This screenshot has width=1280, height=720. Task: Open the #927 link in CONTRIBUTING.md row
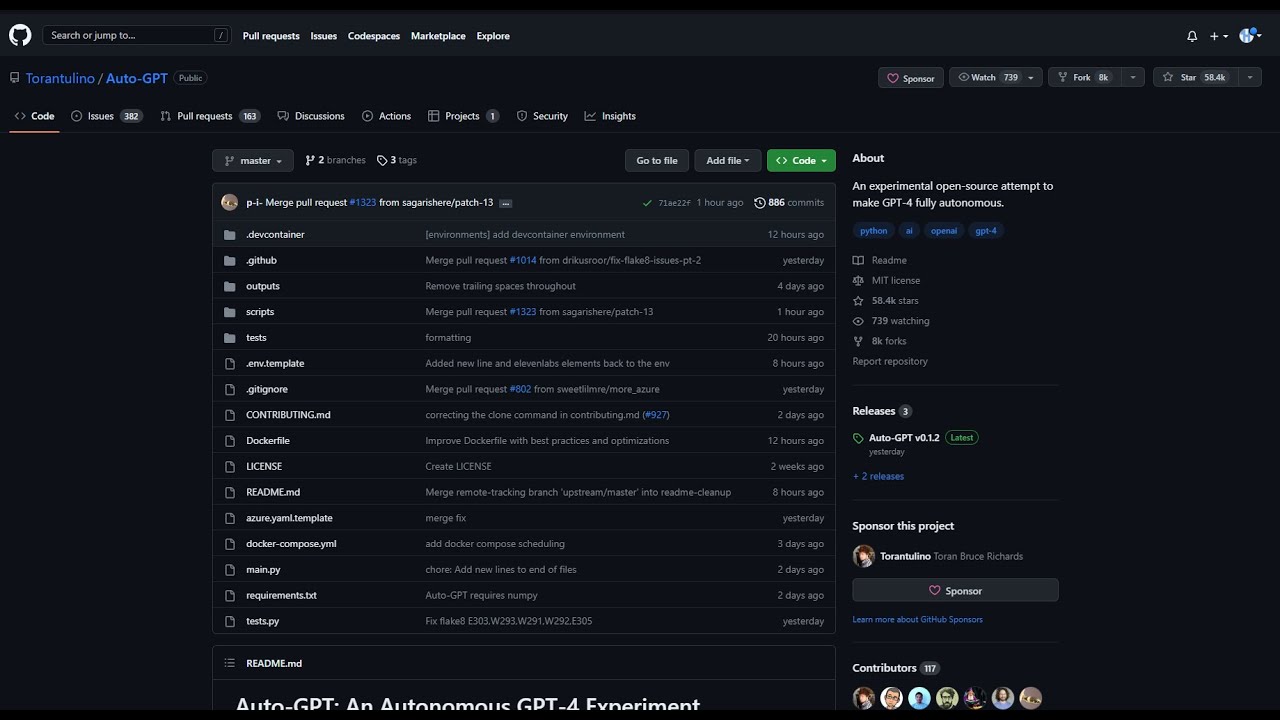tap(655, 415)
